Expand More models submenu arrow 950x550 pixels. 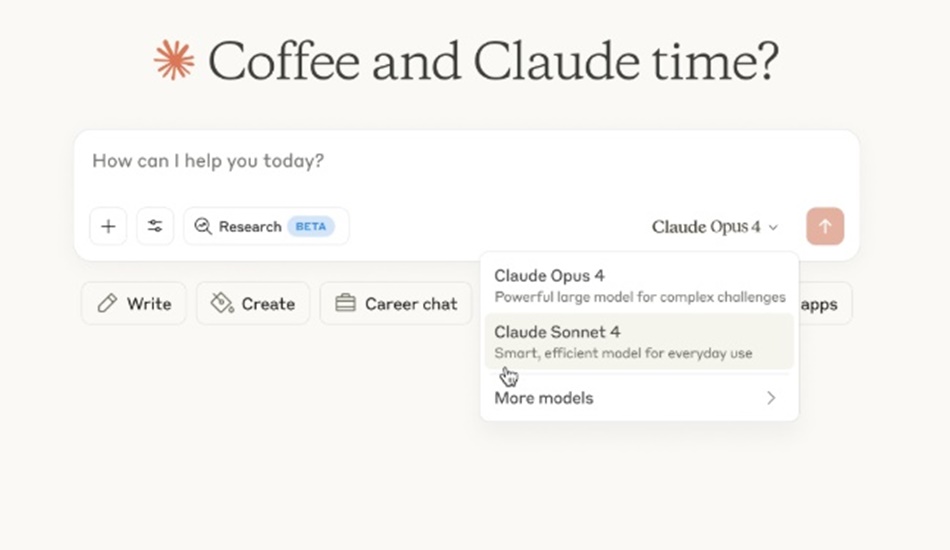click(771, 398)
